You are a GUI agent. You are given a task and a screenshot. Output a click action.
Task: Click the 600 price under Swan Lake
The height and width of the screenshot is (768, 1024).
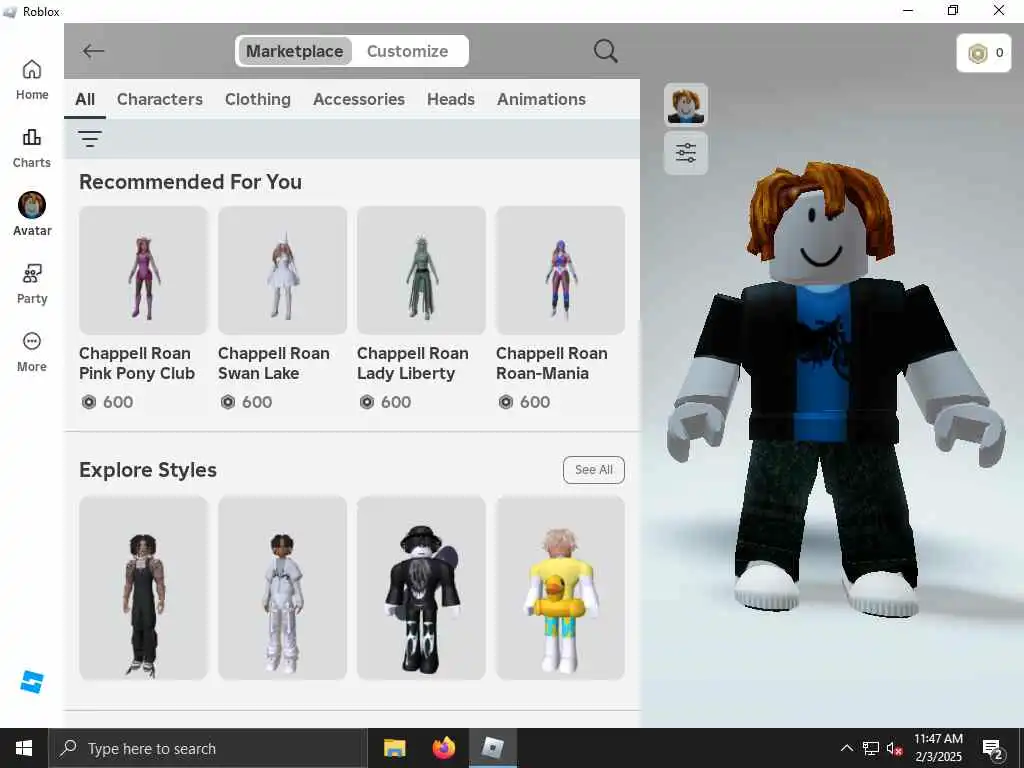point(247,402)
